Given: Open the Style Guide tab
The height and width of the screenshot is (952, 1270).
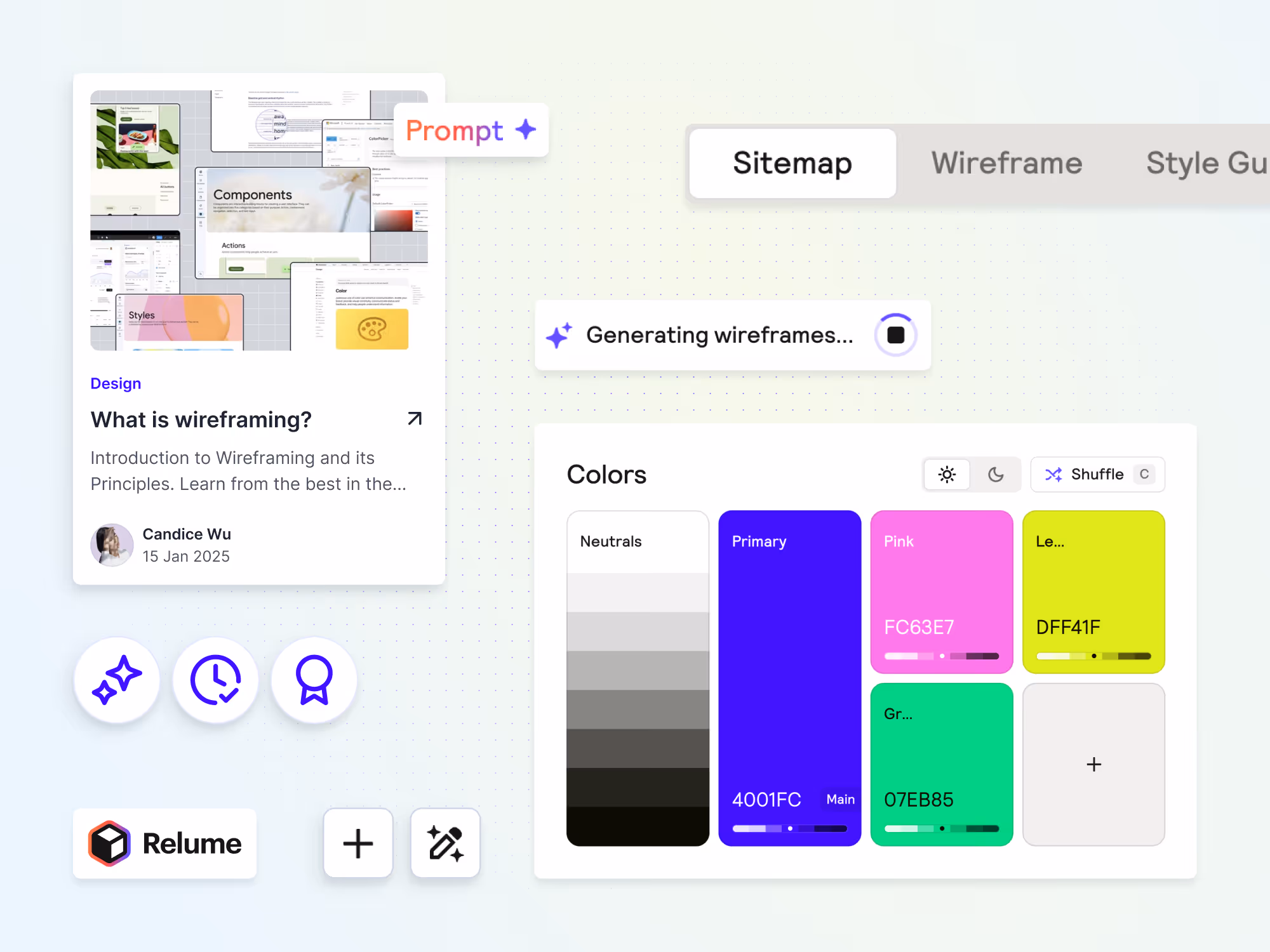Looking at the screenshot, I should point(1206,163).
